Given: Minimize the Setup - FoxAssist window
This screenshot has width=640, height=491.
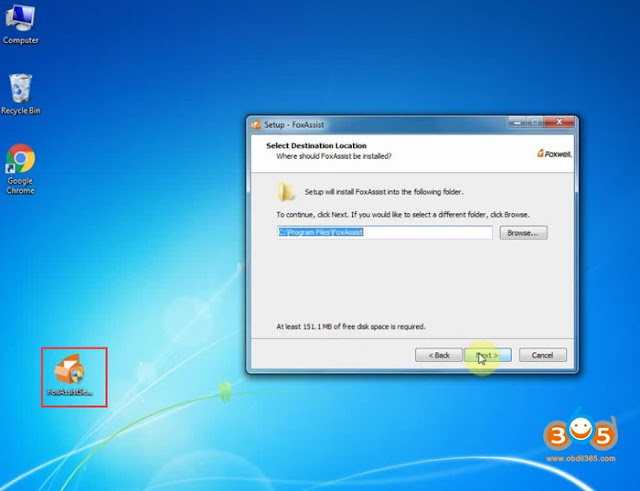Looking at the screenshot, I should click(517, 122).
